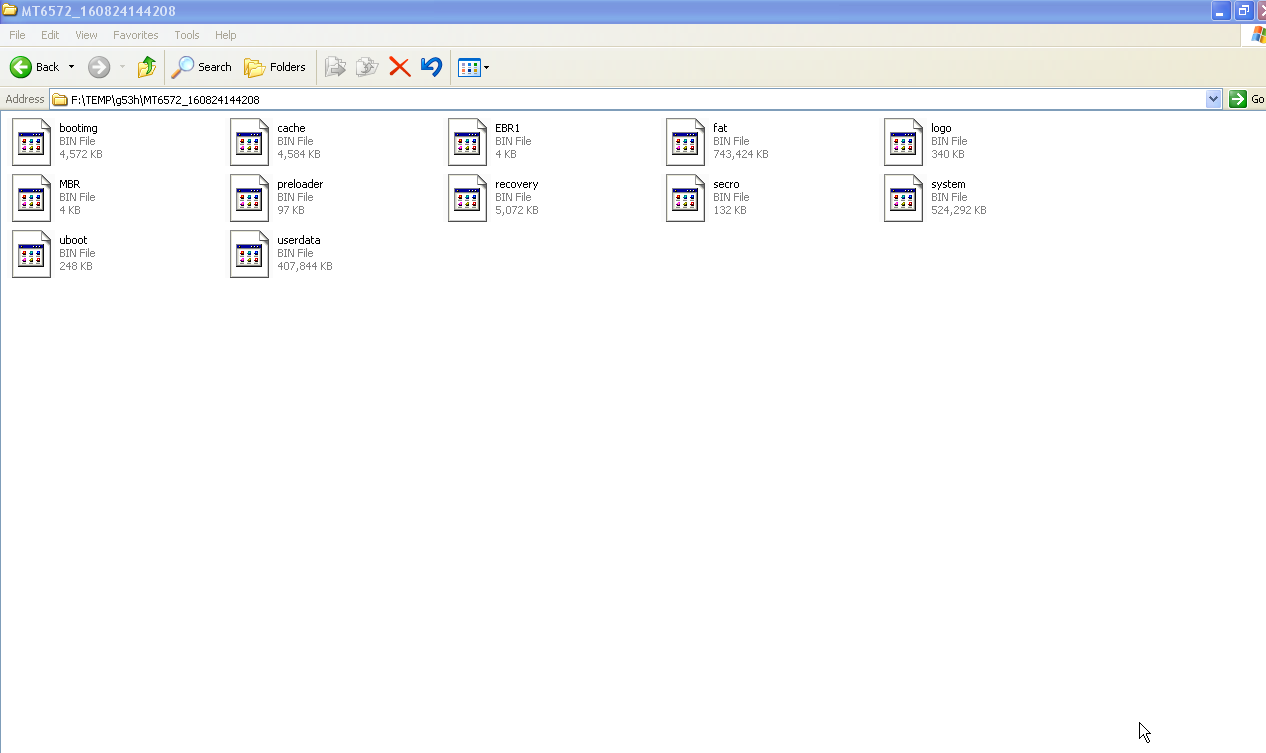Open the Back history dropdown arrow

pos(71,67)
